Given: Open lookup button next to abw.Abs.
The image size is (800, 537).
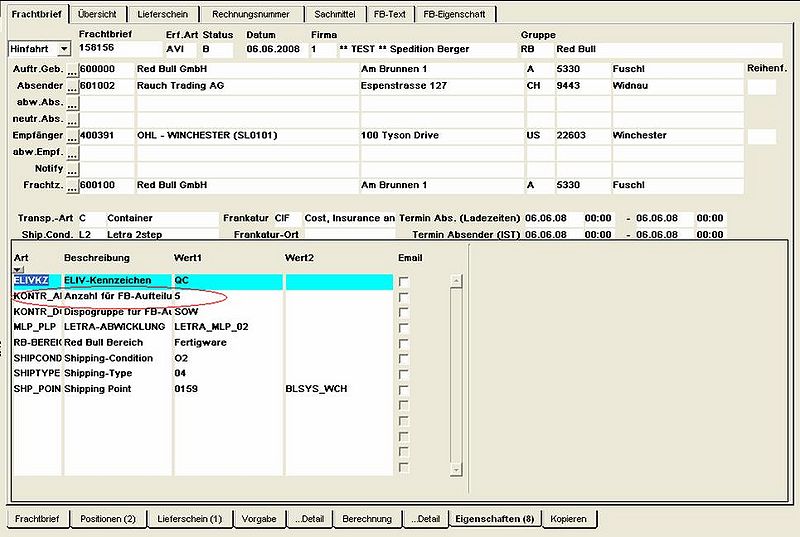Looking at the screenshot, I should click(72, 104).
